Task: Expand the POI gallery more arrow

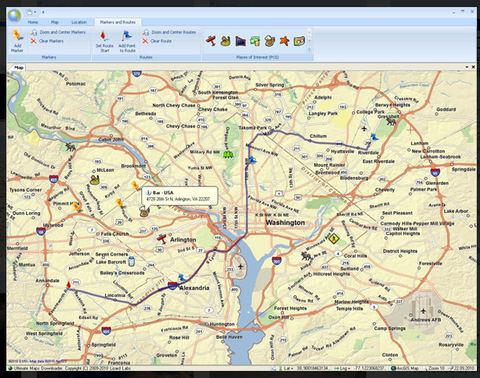Action: [309, 49]
